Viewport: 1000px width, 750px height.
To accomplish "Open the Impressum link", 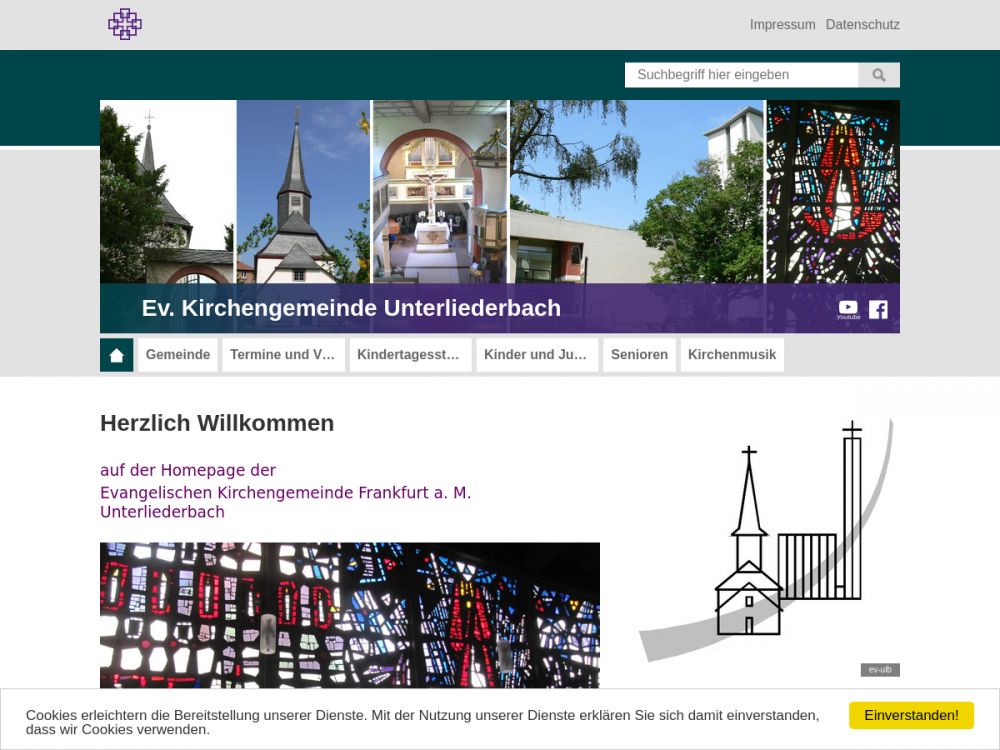I will point(782,25).
